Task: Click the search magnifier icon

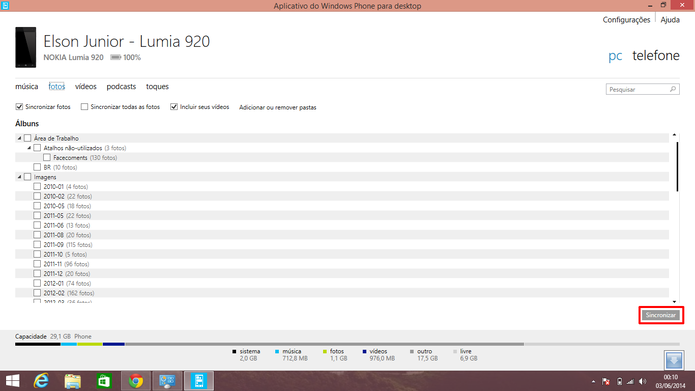Action: pos(673,89)
